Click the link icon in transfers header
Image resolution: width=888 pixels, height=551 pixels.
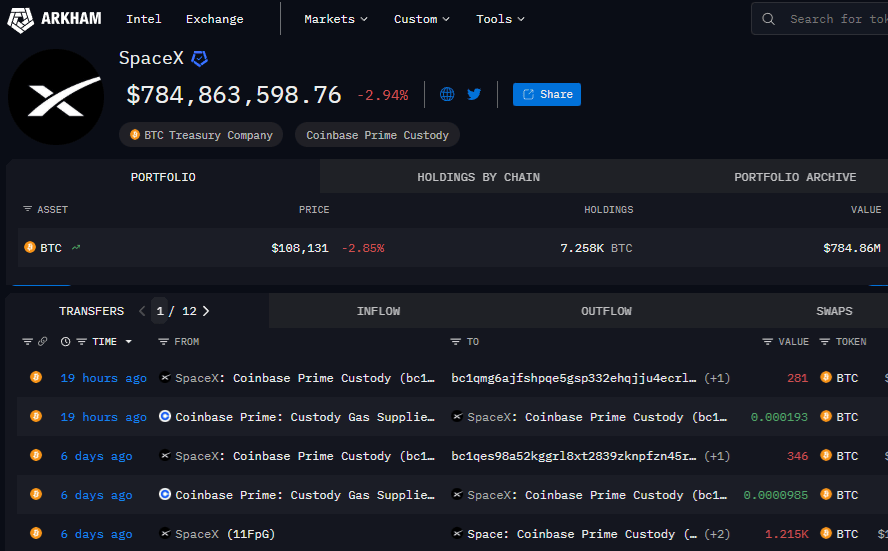point(42,342)
